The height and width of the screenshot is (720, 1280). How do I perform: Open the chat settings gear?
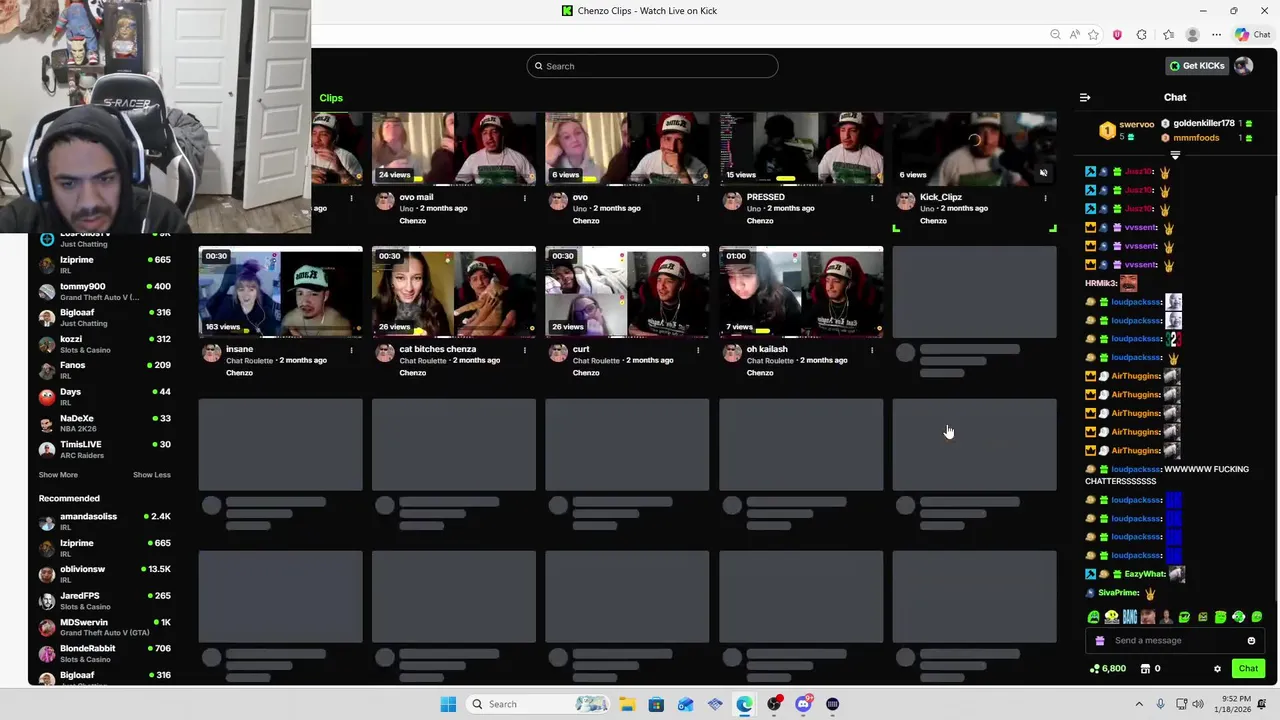pos(1217,669)
